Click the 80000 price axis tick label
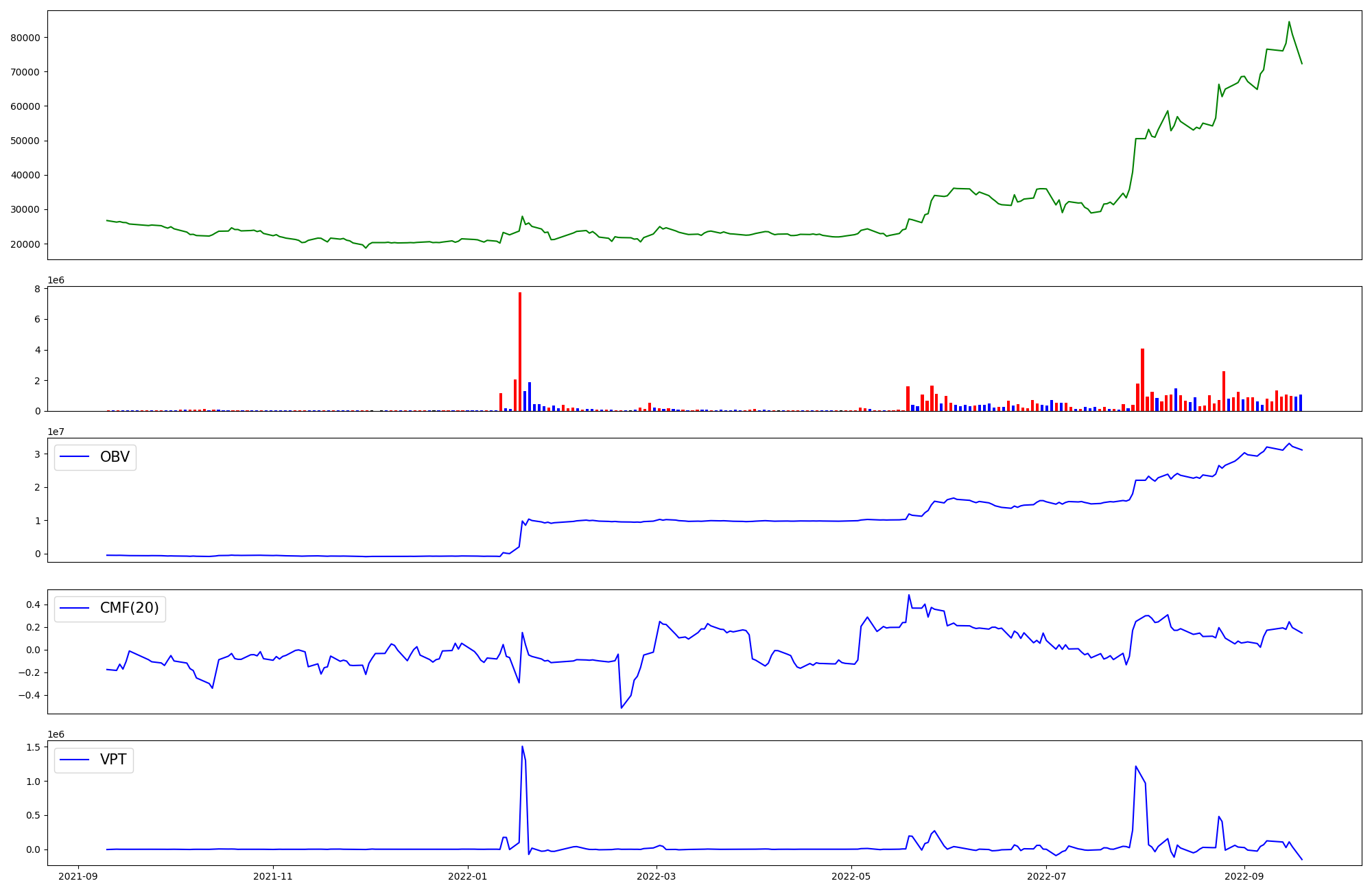Viewport: 1372px width, 892px height. [x=25, y=38]
